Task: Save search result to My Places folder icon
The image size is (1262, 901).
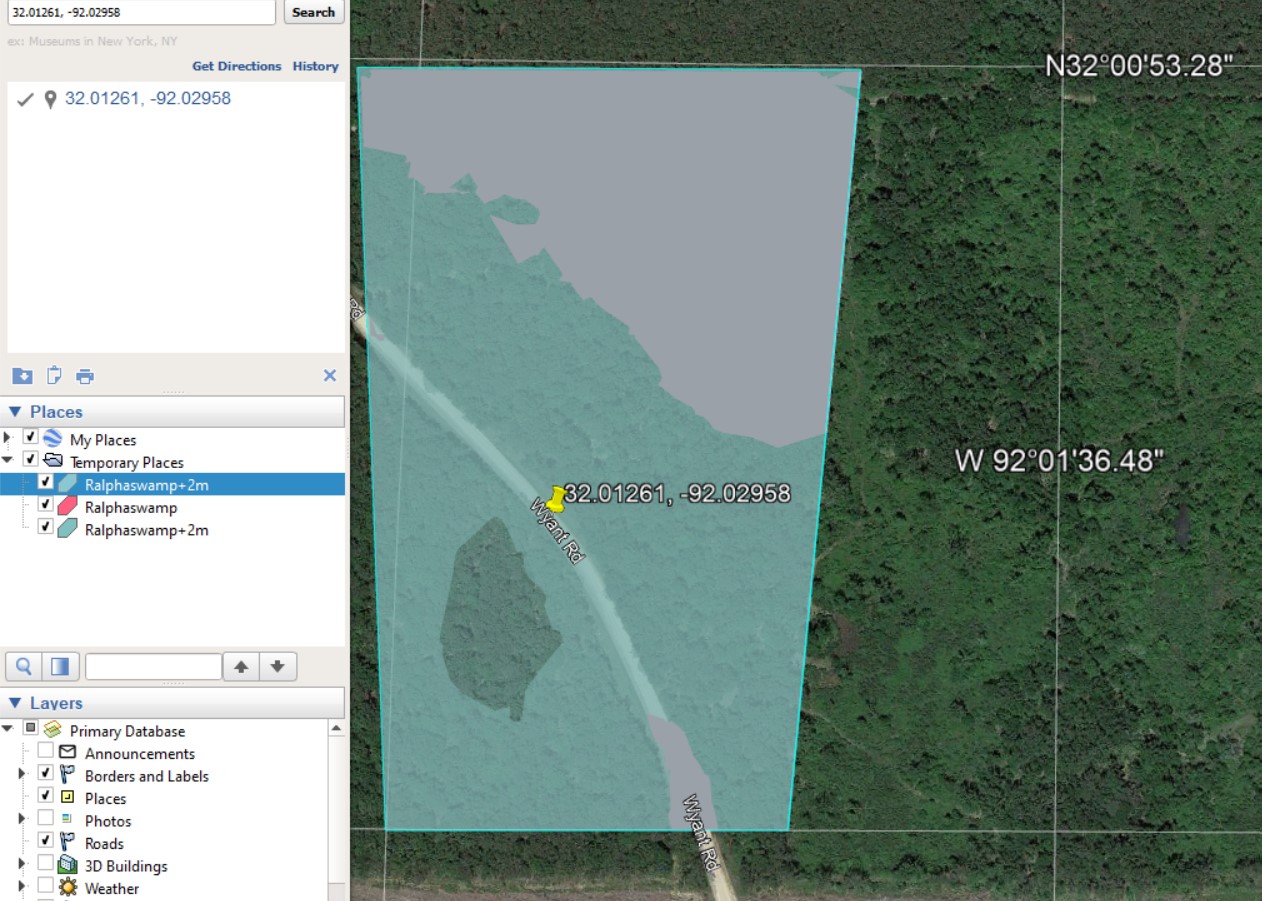Action: [x=22, y=376]
